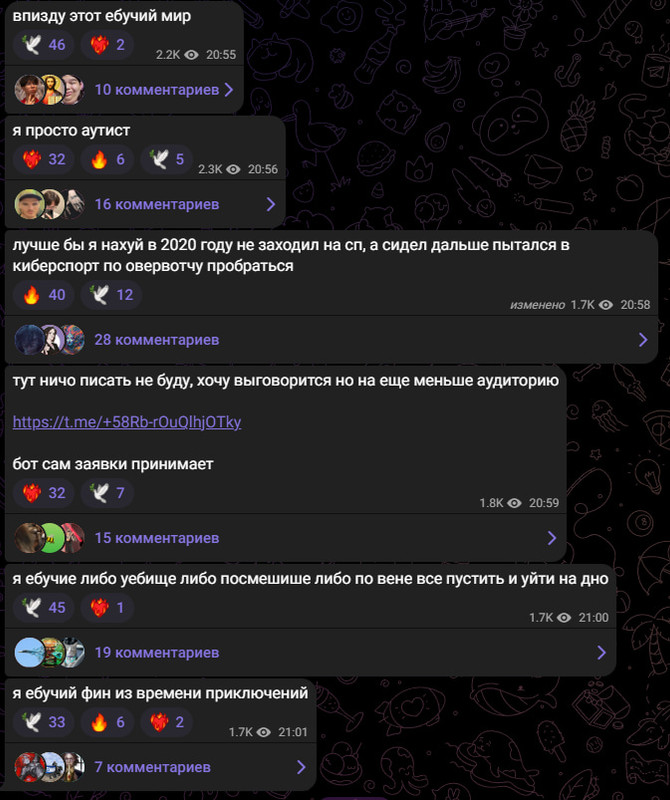Click the eye views icon next to 2.3K
The height and width of the screenshot is (800, 670).
(233, 169)
